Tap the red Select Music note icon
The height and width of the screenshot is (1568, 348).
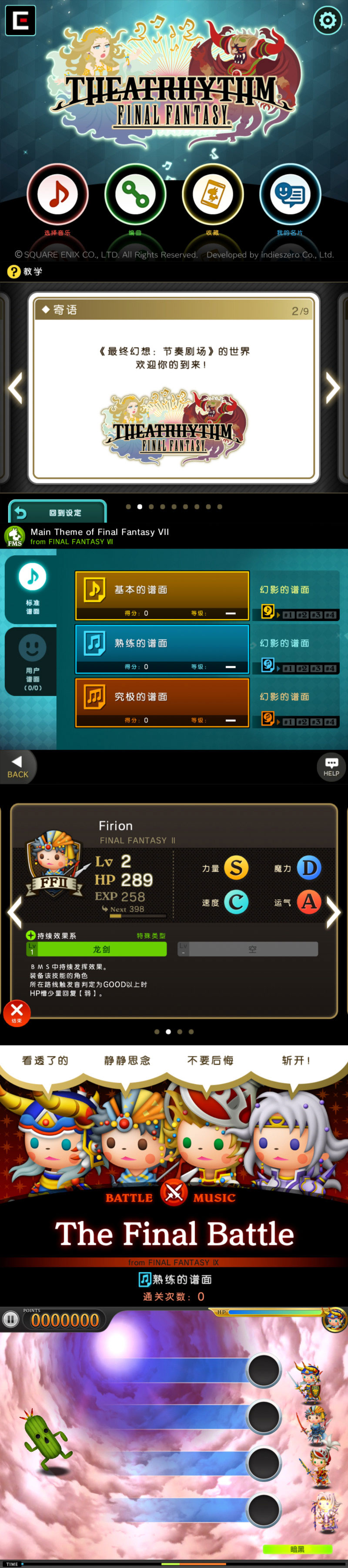click(x=57, y=195)
